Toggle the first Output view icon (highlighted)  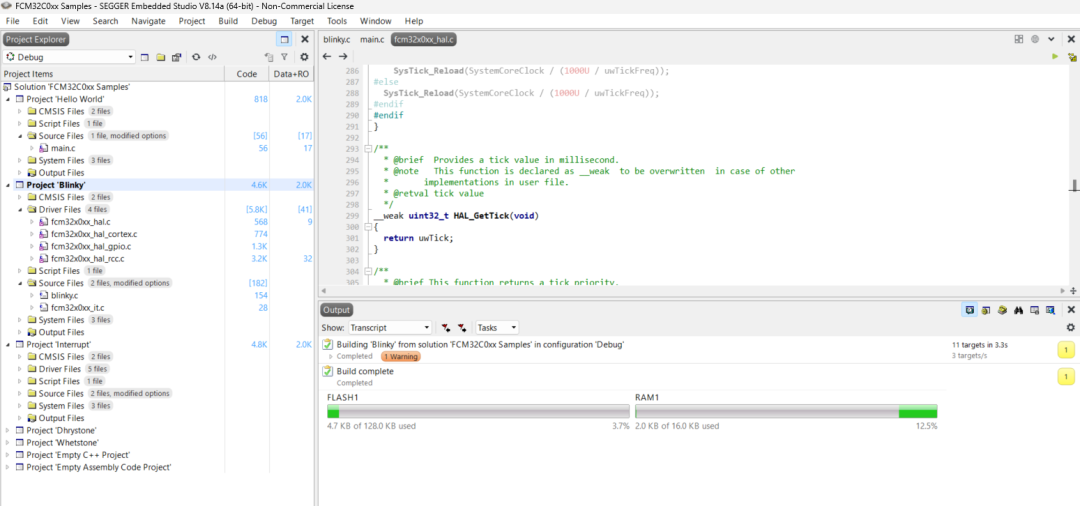969,310
